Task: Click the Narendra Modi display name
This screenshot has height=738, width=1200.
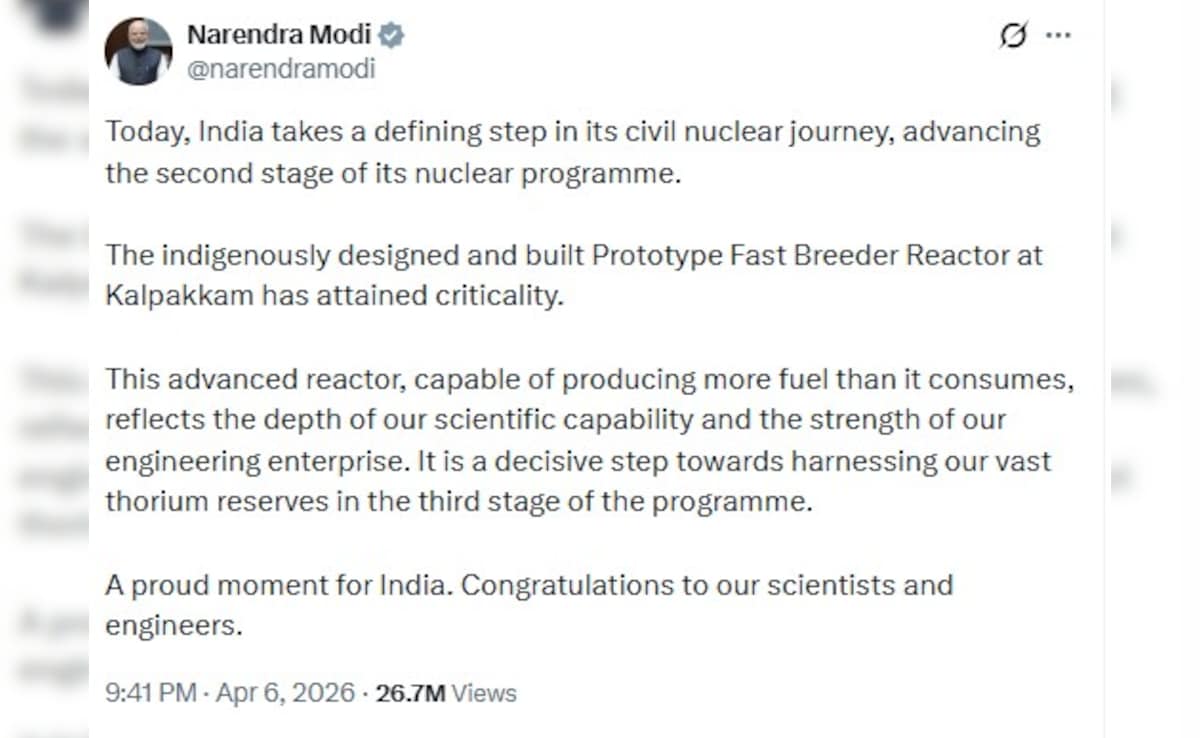Action: pyautogui.click(x=281, y=33)
